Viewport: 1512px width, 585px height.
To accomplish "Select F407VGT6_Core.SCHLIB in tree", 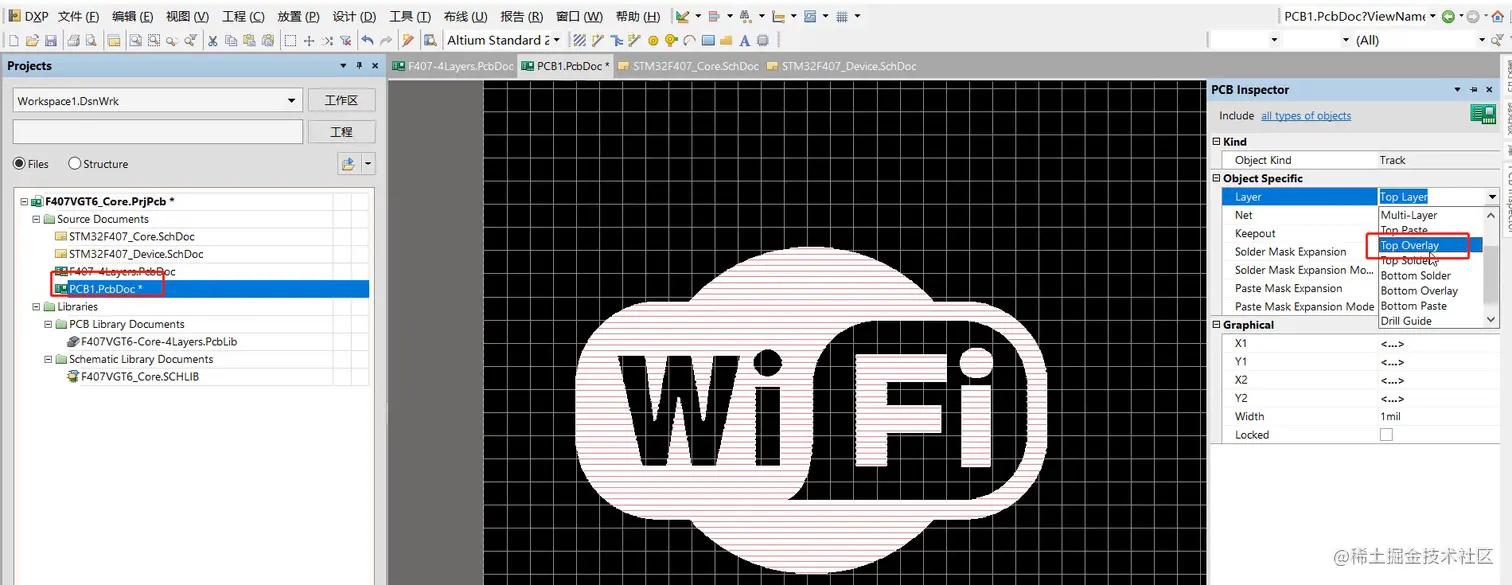I will click(x=133, y=377).
